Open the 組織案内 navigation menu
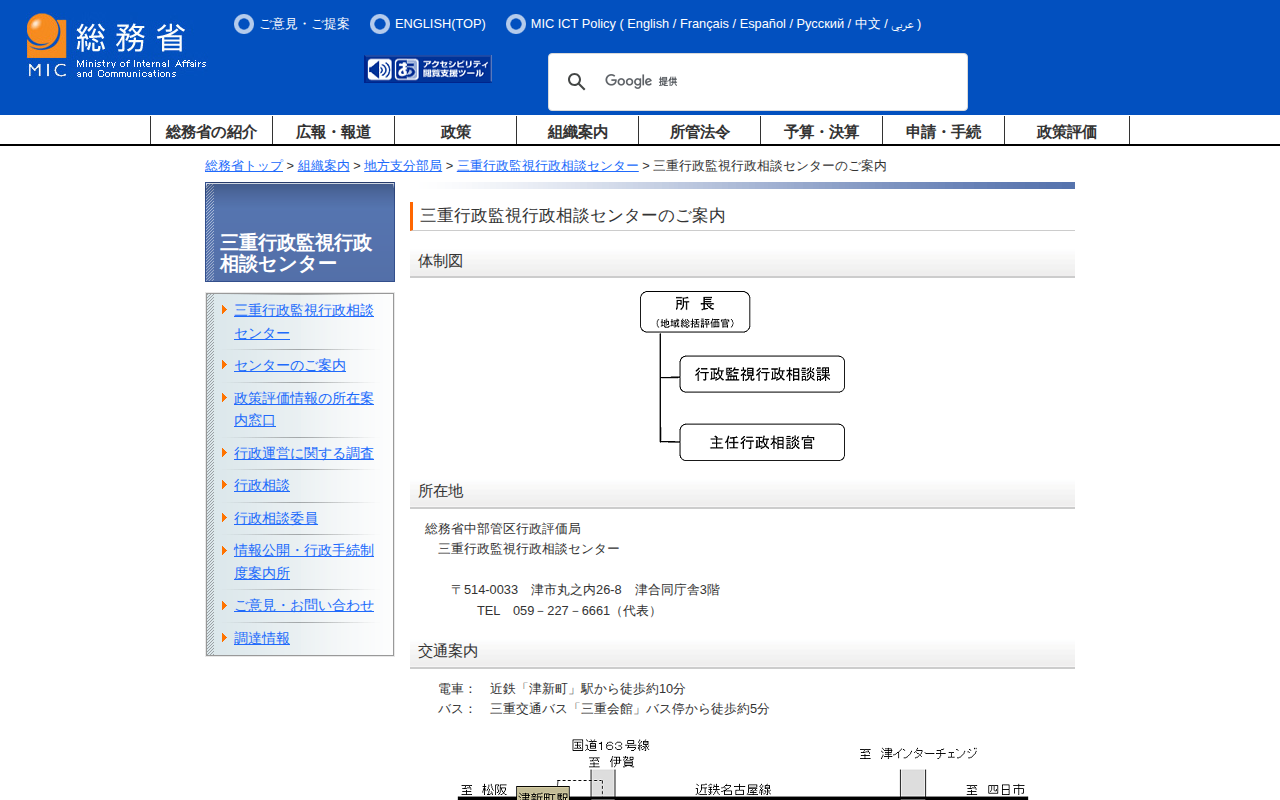This screenshot has height=800, width=1280. tap(577, 131)
